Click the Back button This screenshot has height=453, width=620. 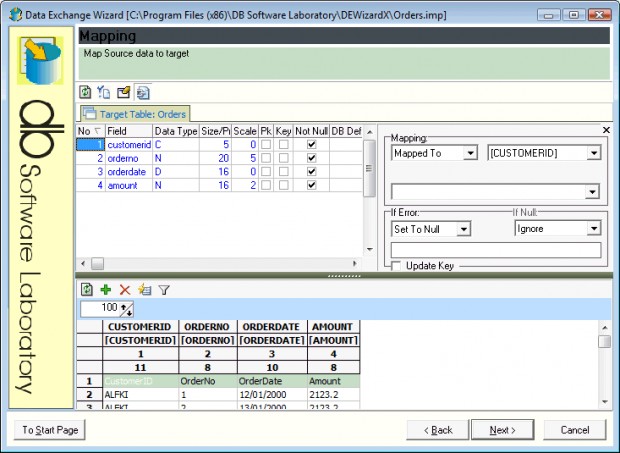click(438, 430)
